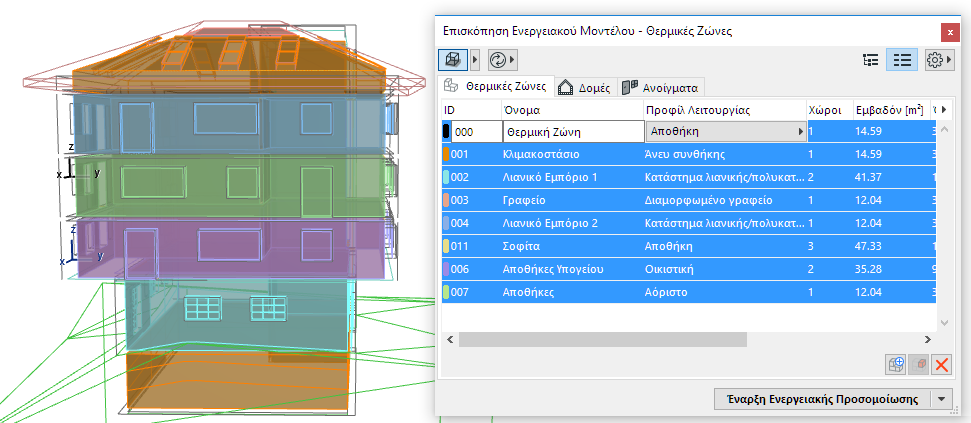
Task: Switch to the tree list view icon
Action: pos(871,60)
